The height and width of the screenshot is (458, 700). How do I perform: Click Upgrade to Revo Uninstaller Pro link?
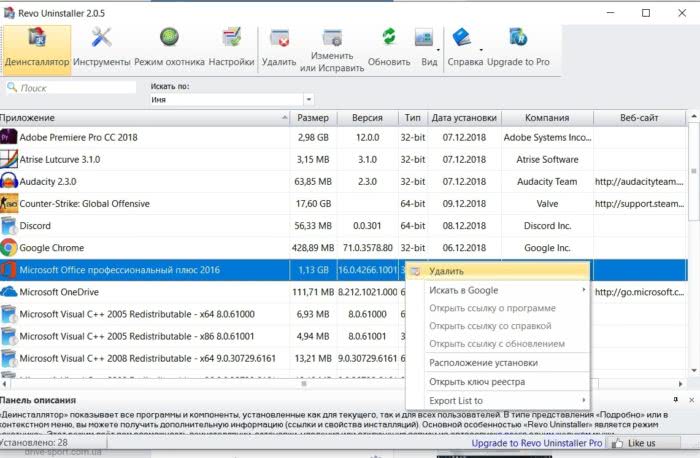pos(537,443)
